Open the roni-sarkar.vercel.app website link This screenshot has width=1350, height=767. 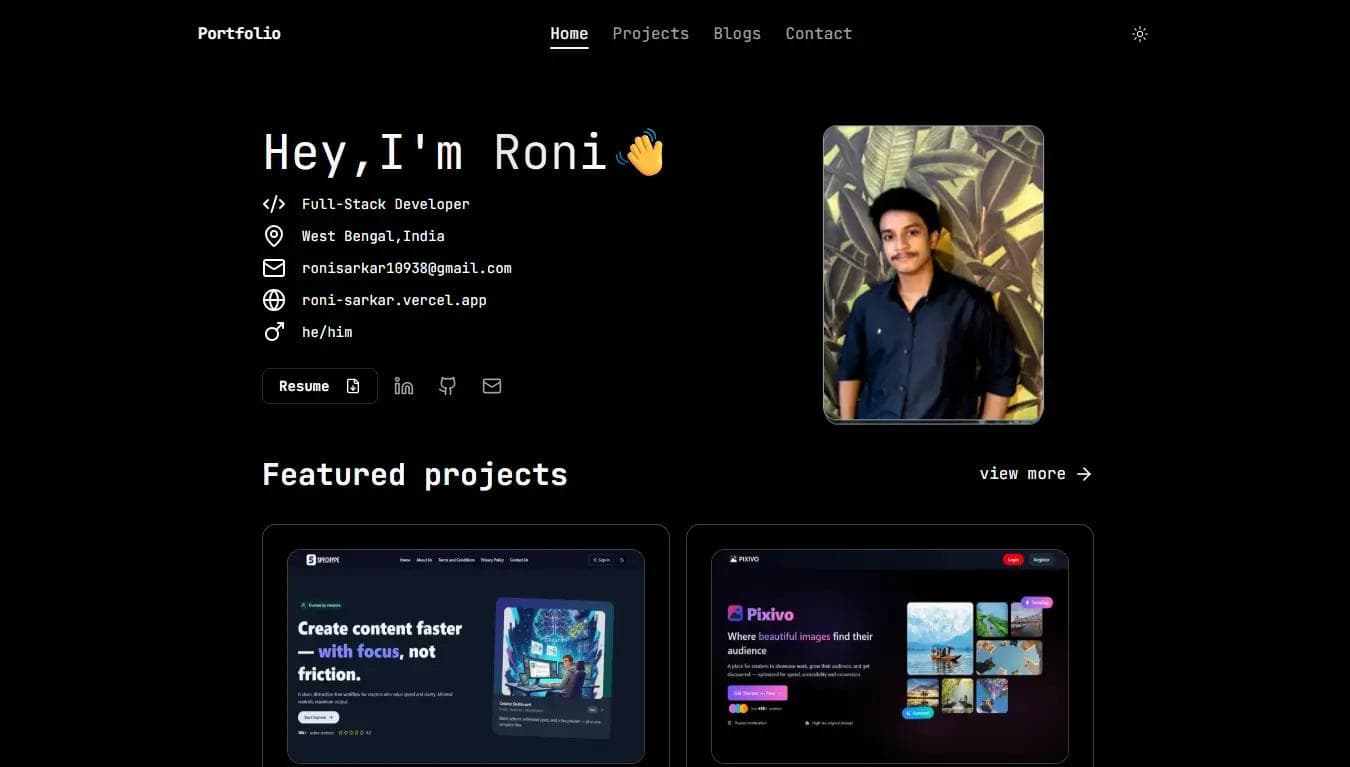coord(394,299)
